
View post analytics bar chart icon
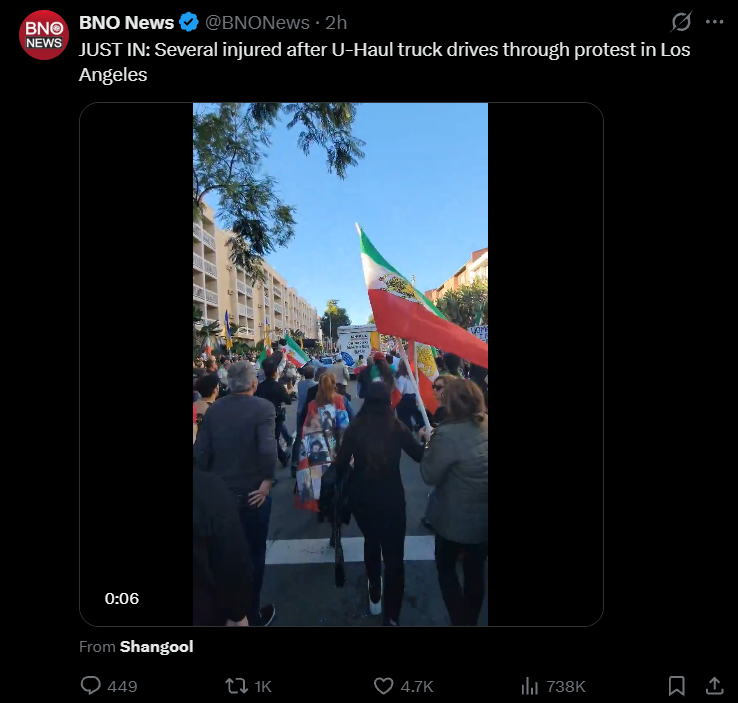[x=529, y=686]
